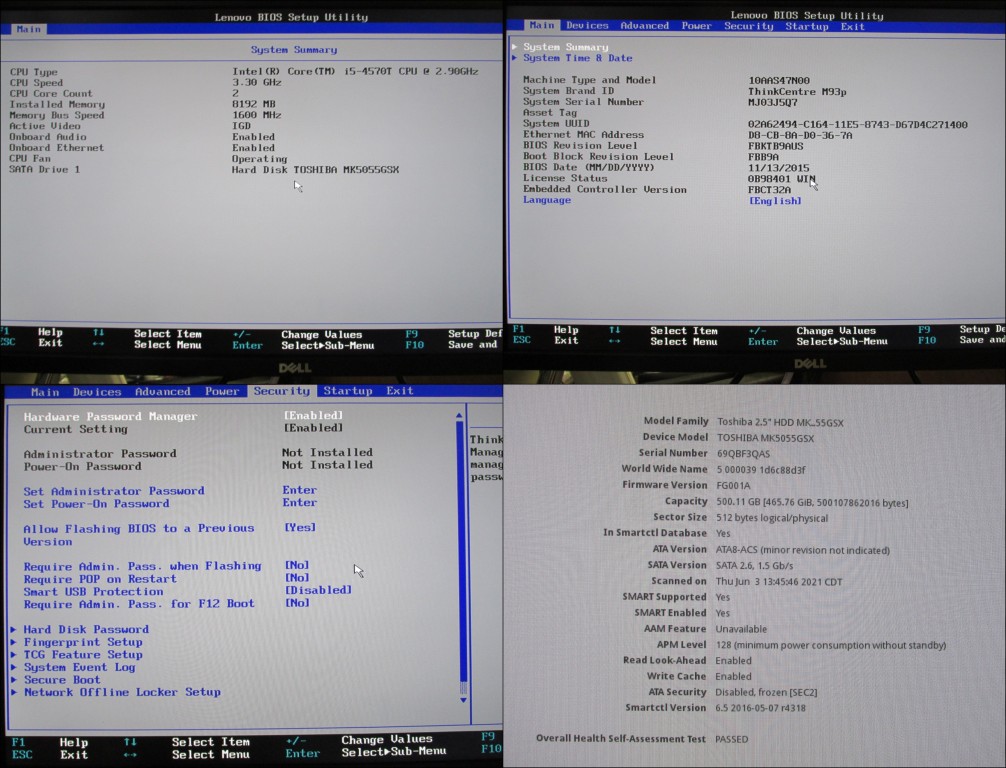The height and width of the screenshot is (768, 1006).
Task: Select Exit tab next to Startup in Security screen
Action: (x=400, y=391)
